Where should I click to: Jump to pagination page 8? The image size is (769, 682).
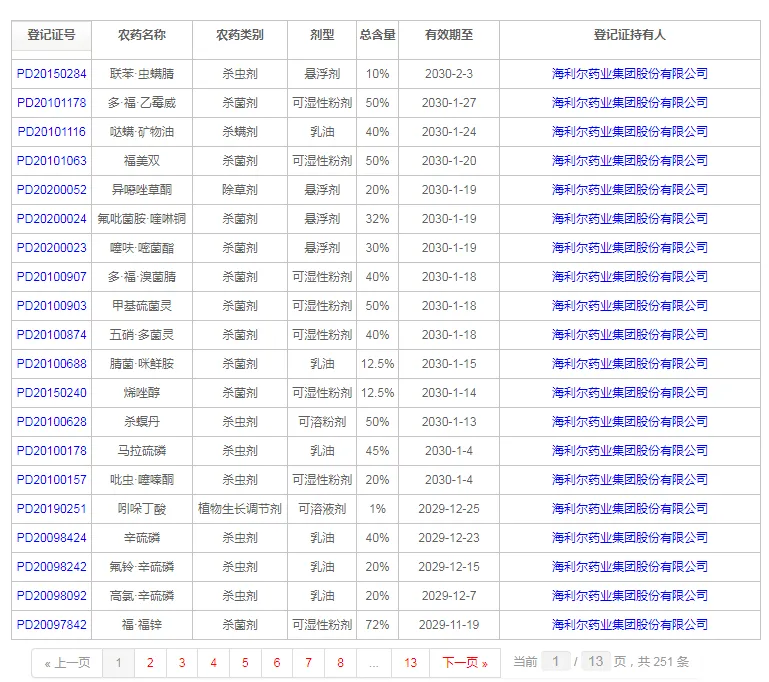click(x=340, y=663)
